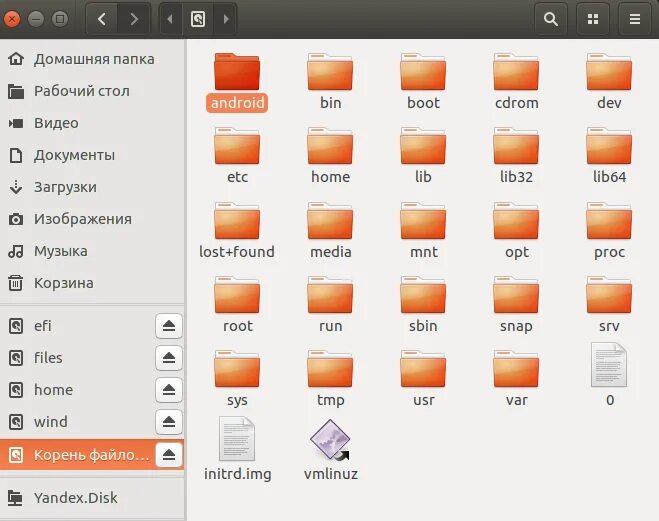Select the mnt folder
The image size is (659, 521).
[x=423, y=231]
